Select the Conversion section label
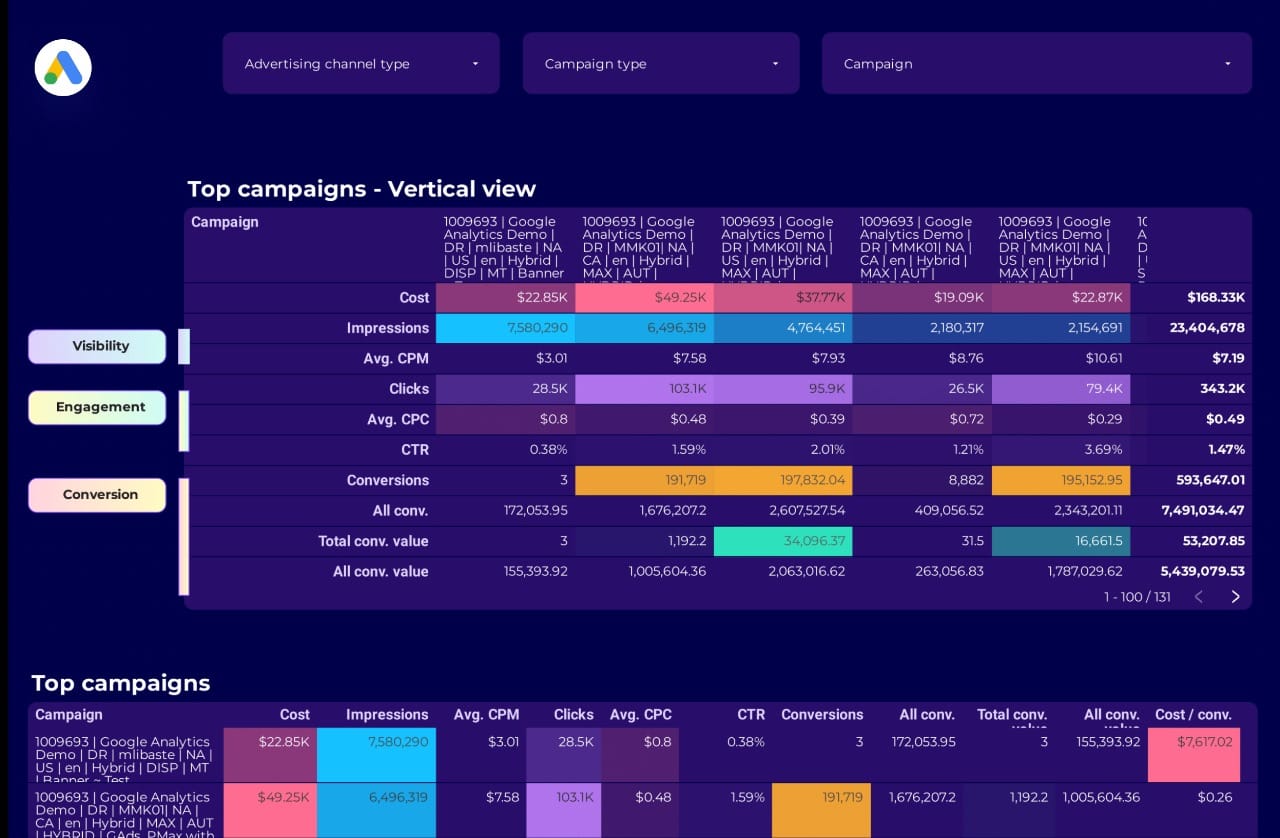Image resolution: width=1280 pixels, height=838 pixels. [x=97, y=495]
